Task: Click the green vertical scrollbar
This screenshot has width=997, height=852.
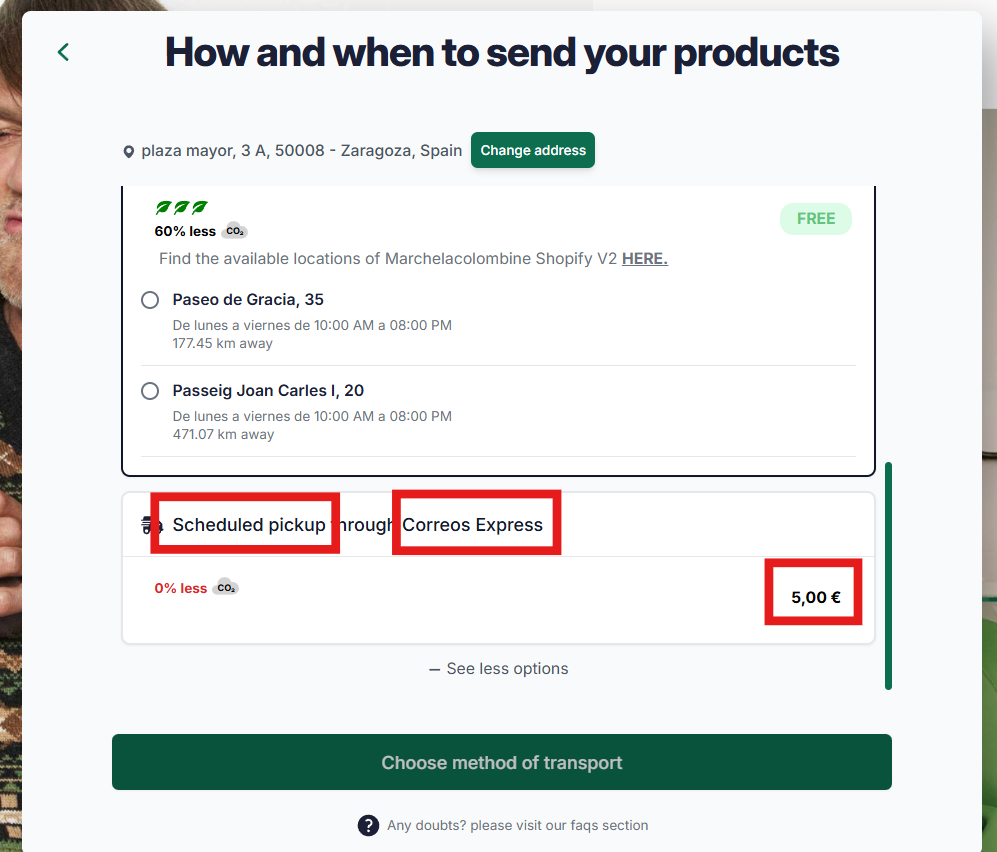Action: [888, 576]
